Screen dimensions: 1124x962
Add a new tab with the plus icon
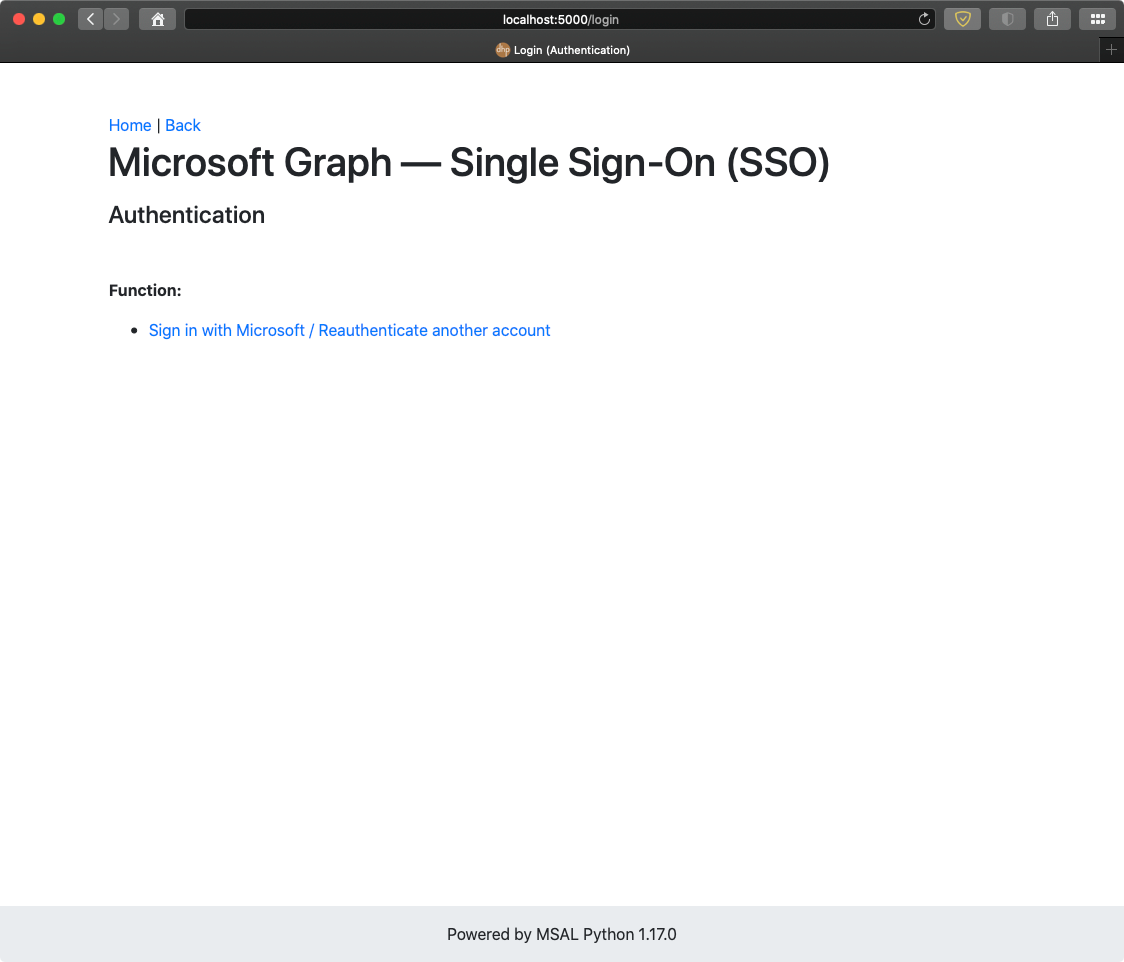(x=1111, y=49)
